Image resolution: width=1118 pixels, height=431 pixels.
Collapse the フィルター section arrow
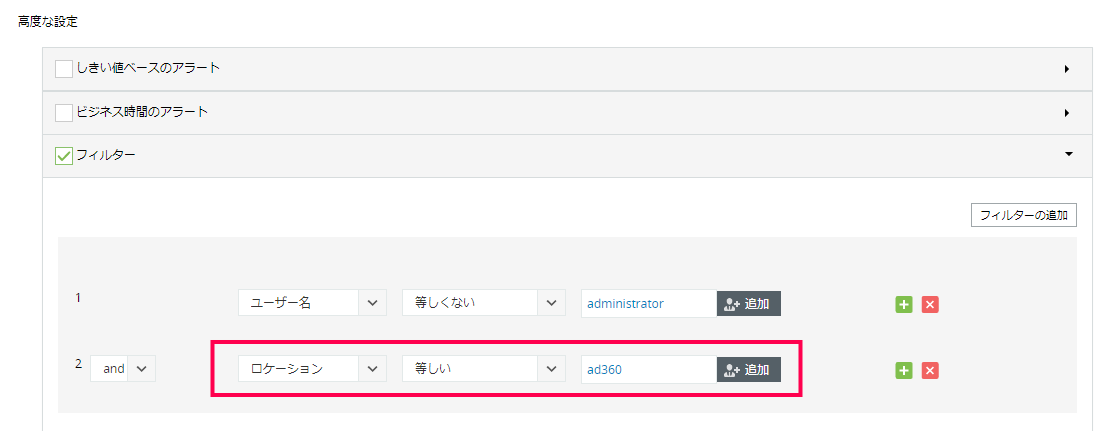tap(1068, 155)
